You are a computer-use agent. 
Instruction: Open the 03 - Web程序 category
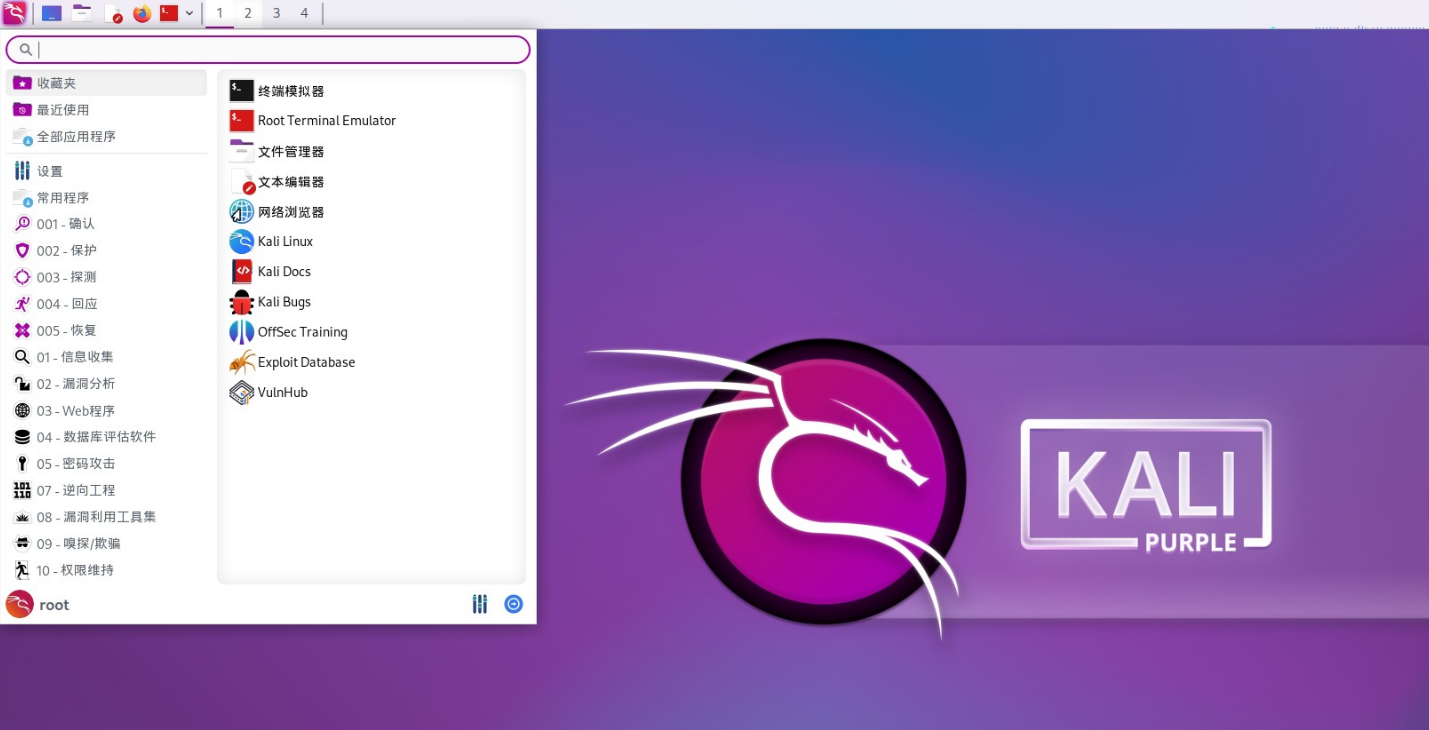[106, 410]
